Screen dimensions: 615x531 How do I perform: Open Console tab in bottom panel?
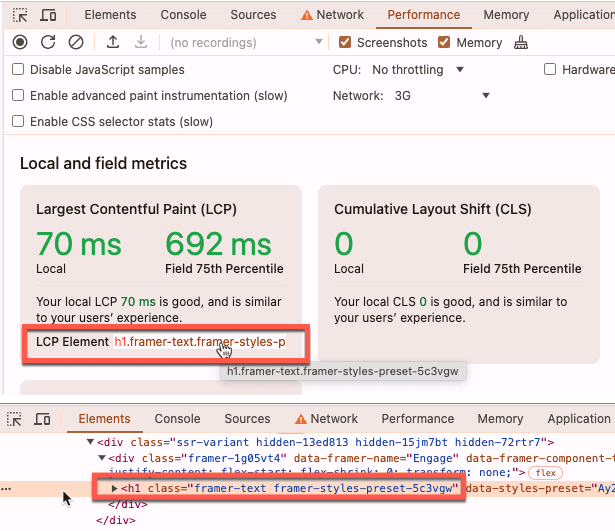coord(177,419)
